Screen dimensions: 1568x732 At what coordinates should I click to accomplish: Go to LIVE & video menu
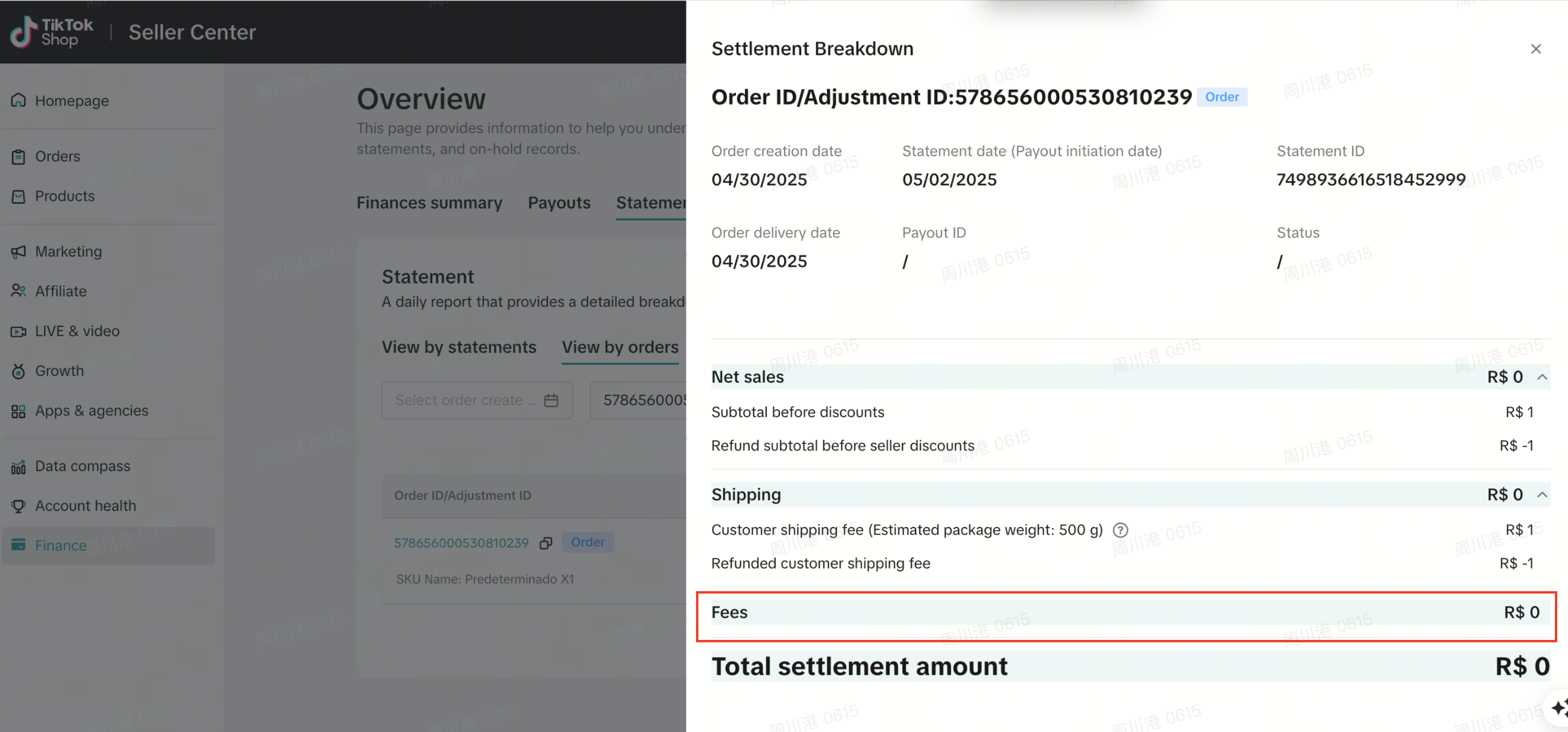tap(77, 331)
